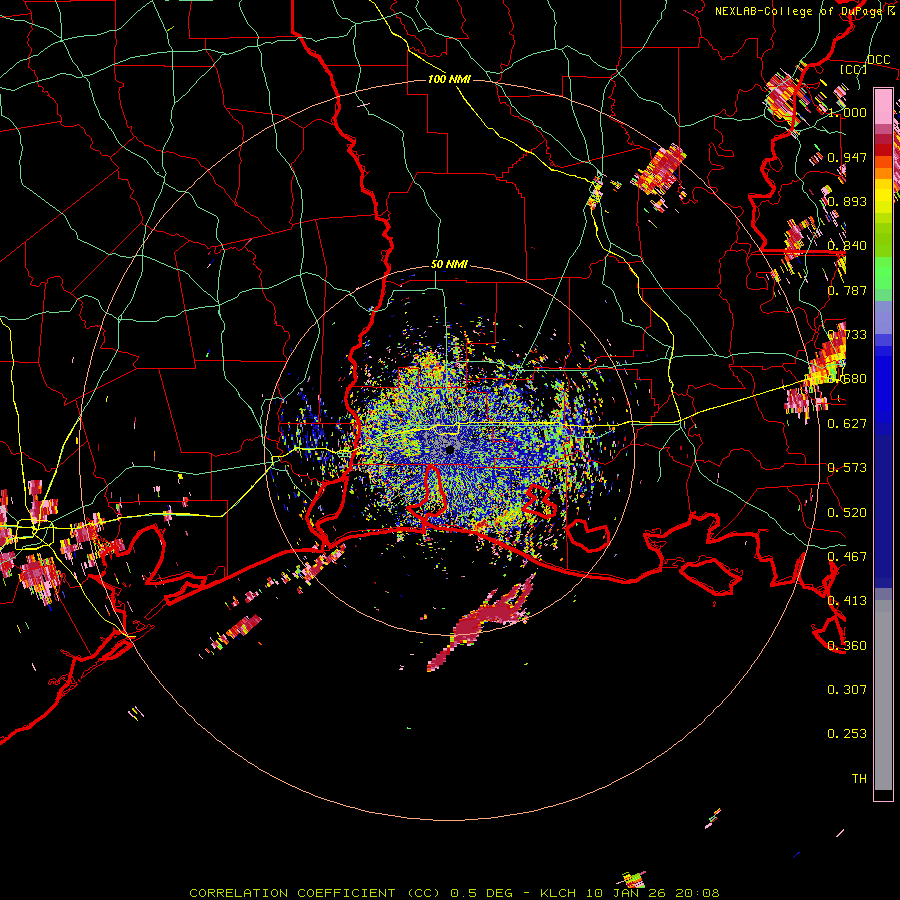Click the 0.307 scale value
The height and width of the screenshot is (900, 900).
click(847, 690)
